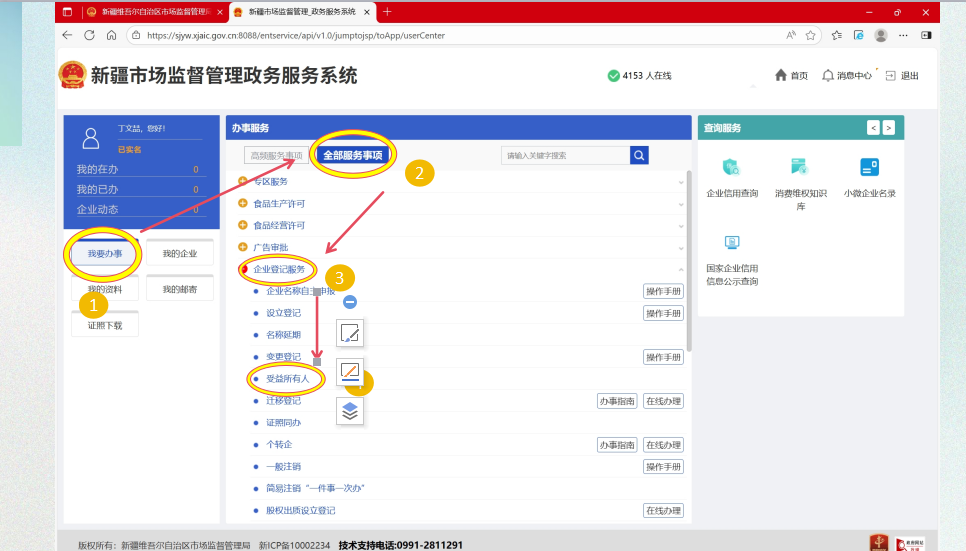This screenshot has height=551, width=966.
Task: Open 消费维权知识库 icon
Action: 800,168
